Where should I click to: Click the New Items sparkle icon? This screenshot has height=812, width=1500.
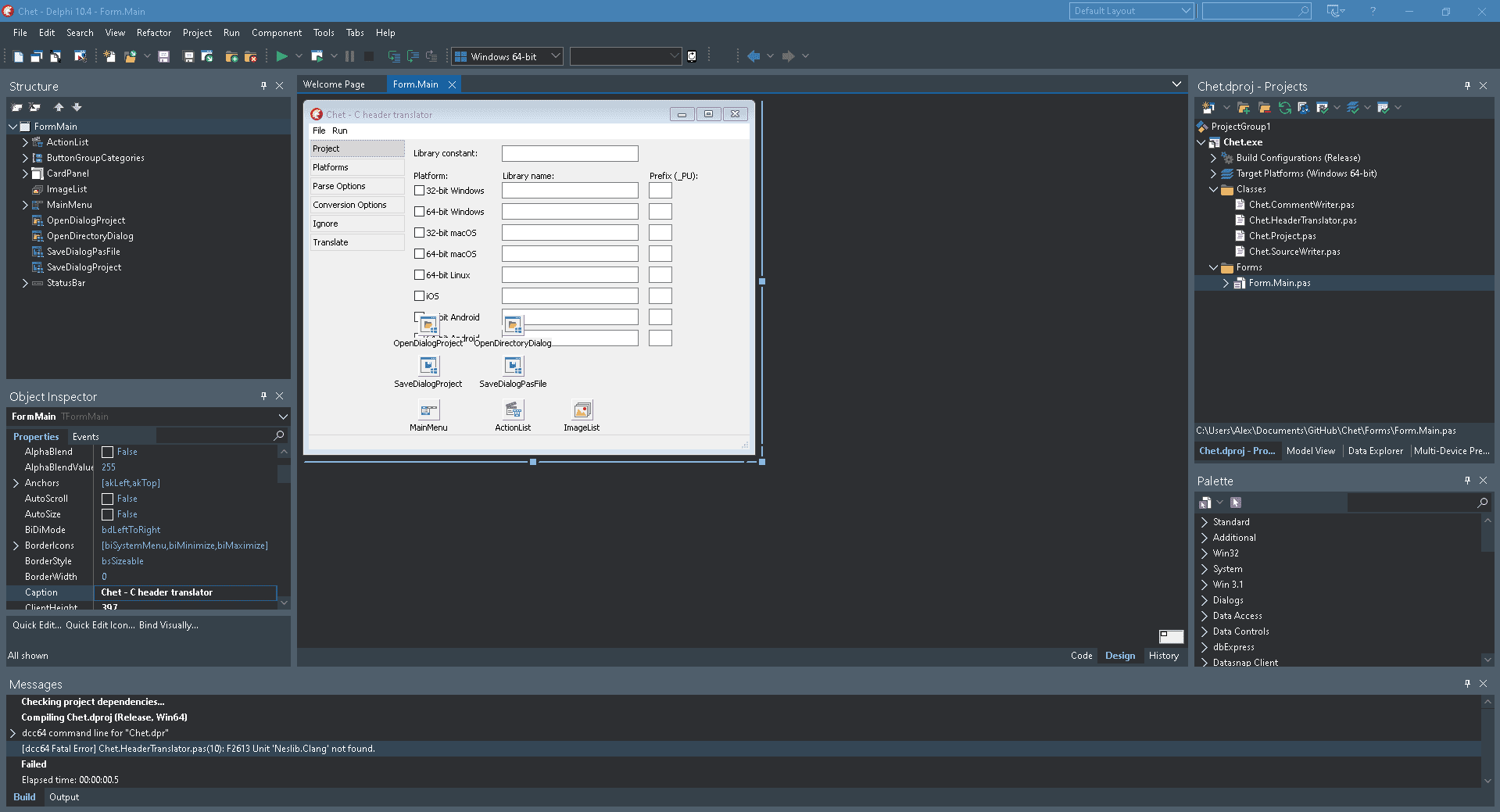[109, 56]
